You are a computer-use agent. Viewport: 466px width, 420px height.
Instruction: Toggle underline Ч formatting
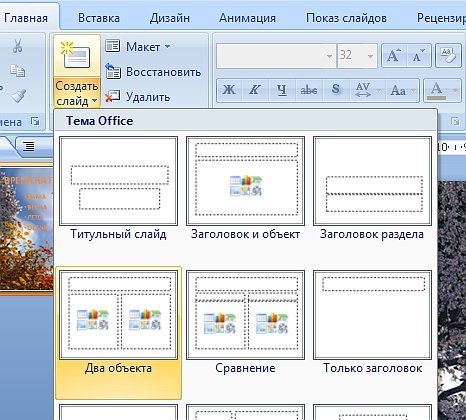pos(282,90)
